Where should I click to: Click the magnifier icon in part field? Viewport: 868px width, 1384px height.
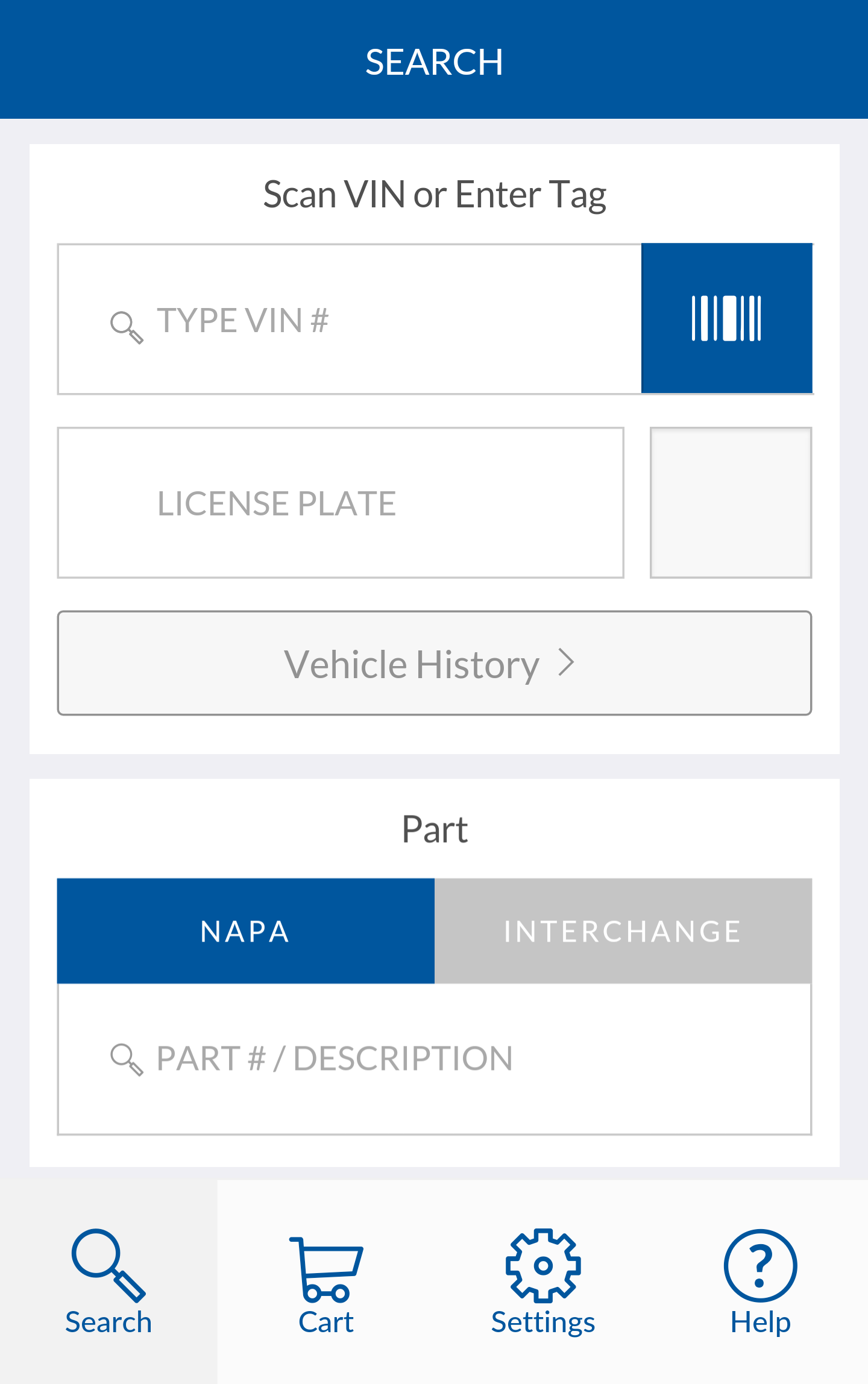pyautogui.click(x=126, y=1059)
